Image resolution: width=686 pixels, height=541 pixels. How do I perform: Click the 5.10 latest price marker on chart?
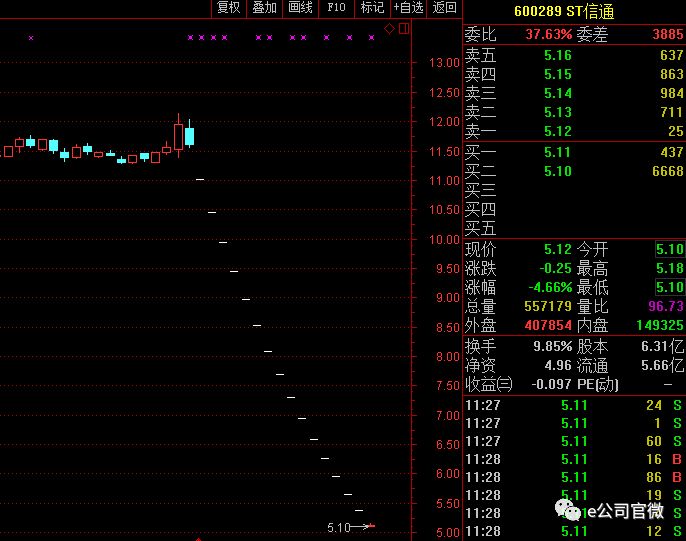(341, 526)
